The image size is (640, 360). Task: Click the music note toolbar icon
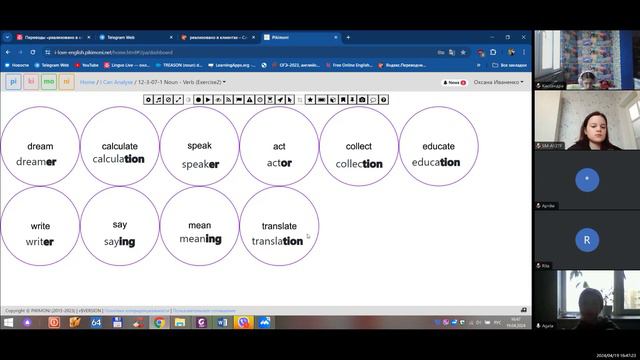point(158,100)
